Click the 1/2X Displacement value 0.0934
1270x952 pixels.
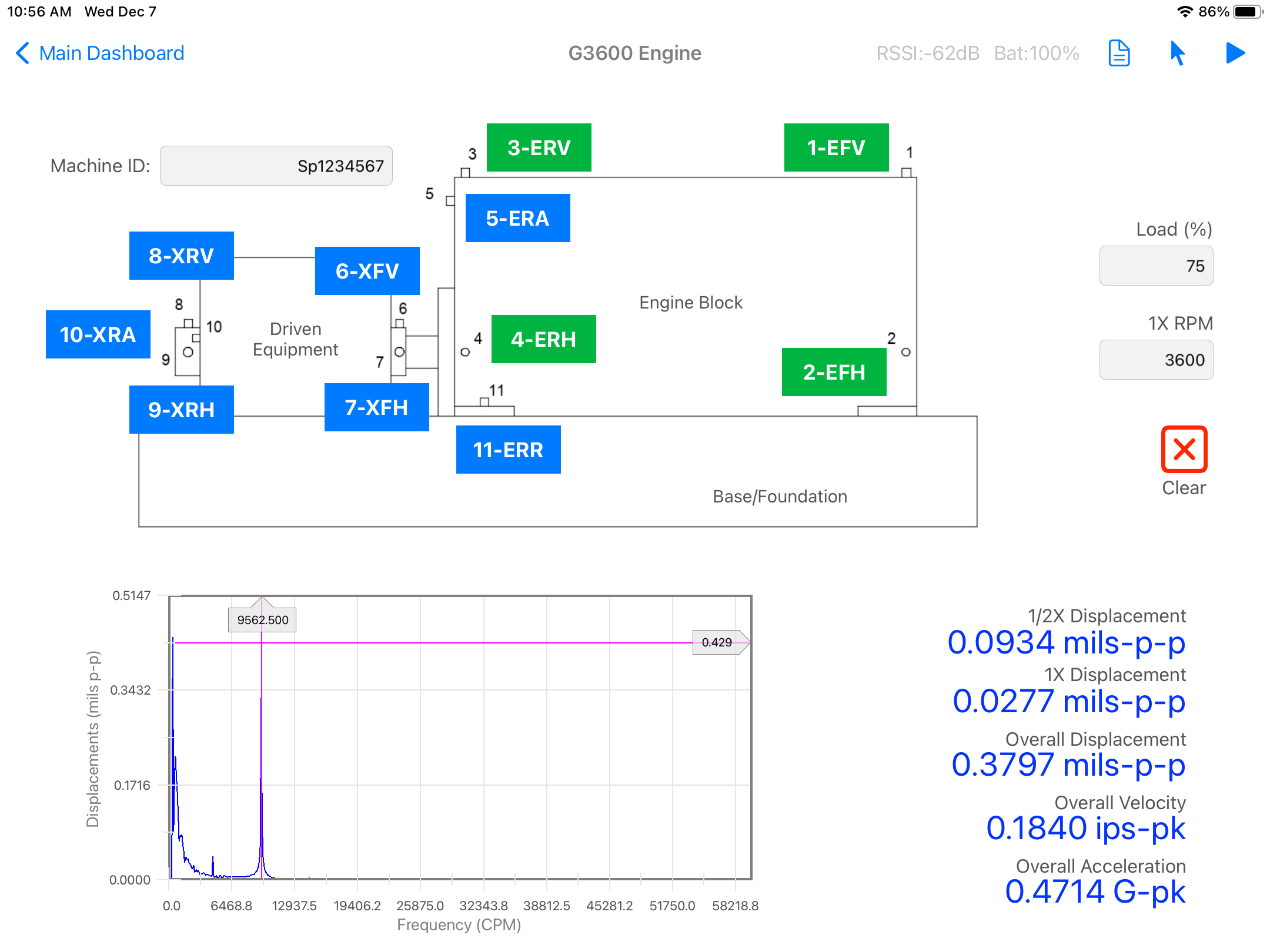click(x=1066, y=642)
